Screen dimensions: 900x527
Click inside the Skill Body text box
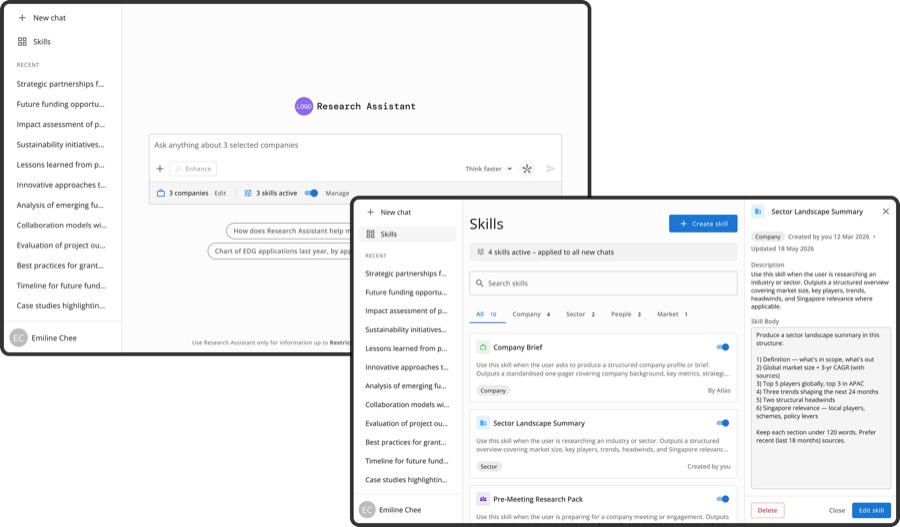coord(821,408)
